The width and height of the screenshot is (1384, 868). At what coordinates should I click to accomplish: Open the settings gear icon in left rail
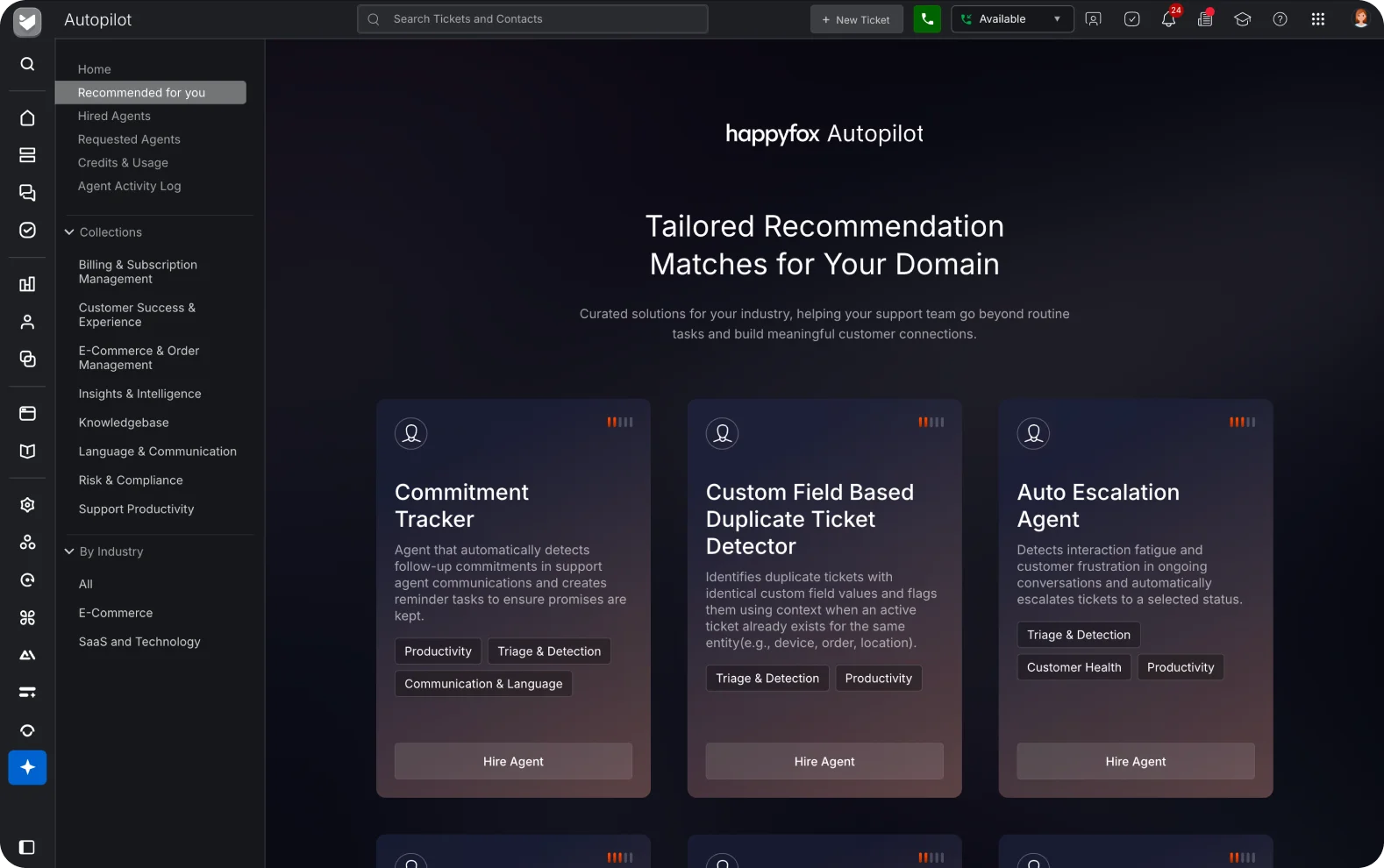pyautogui.click(x=27, y=505)
